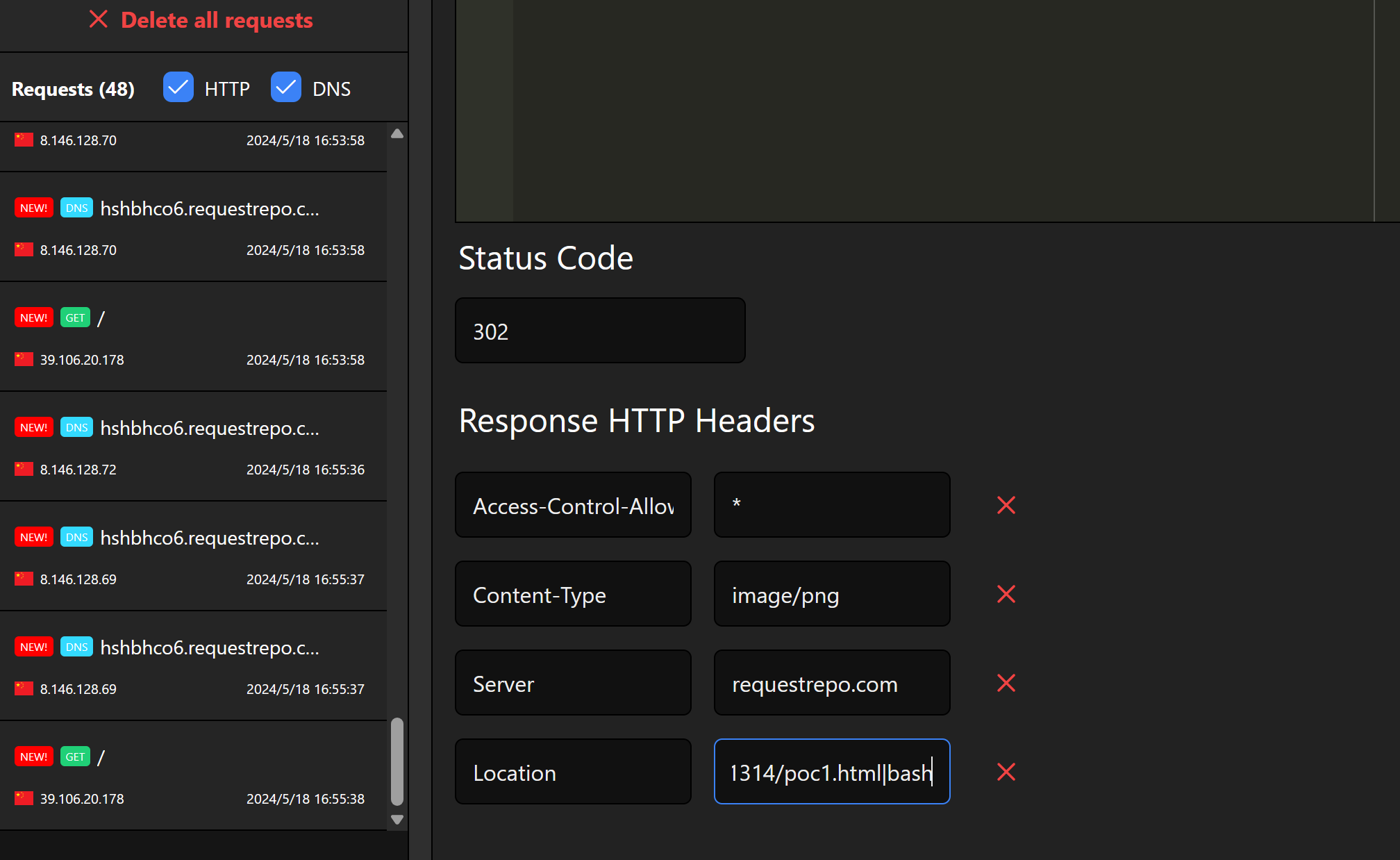The height and width of the screenshot is (860, 1400).
Task: Remove the Location header row
Action: [x=1006, y=772]
